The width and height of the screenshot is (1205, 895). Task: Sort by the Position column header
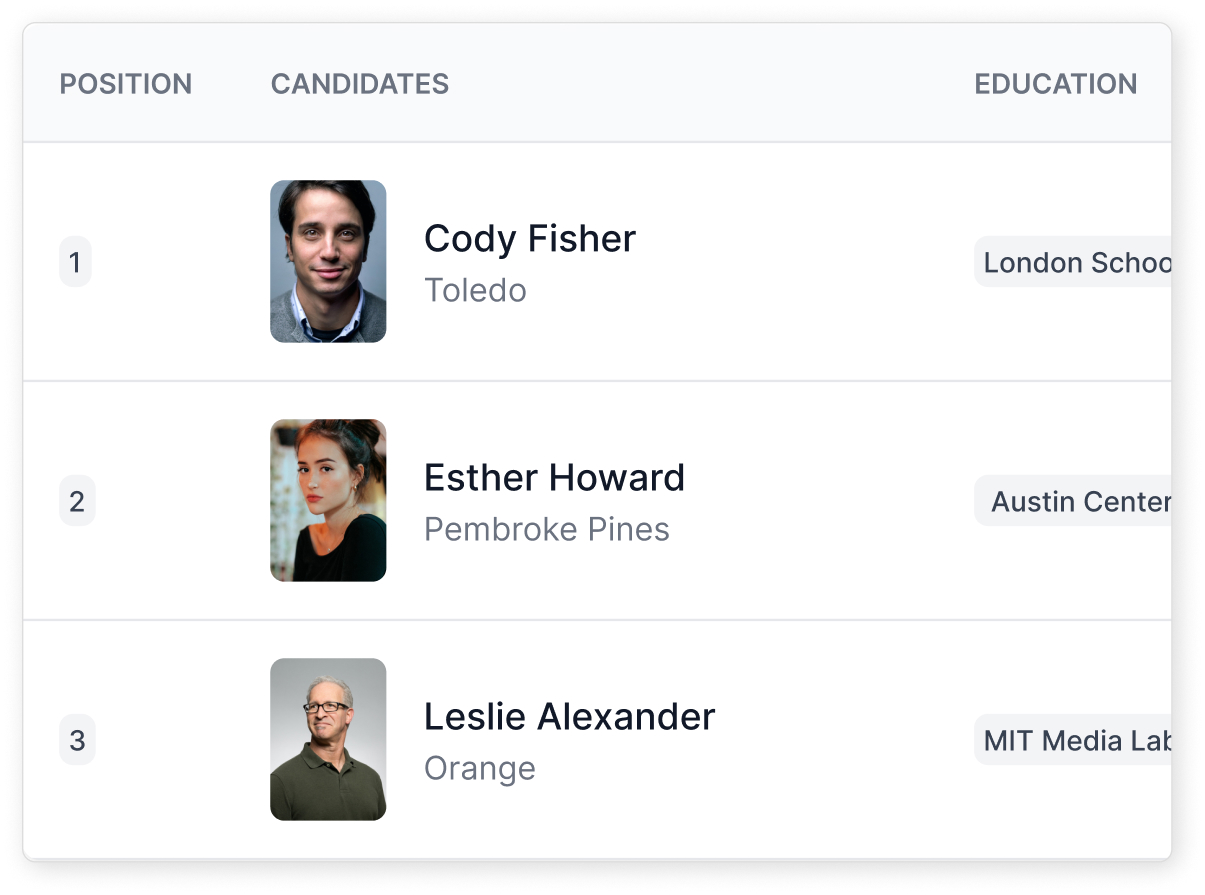coord(126,84)
